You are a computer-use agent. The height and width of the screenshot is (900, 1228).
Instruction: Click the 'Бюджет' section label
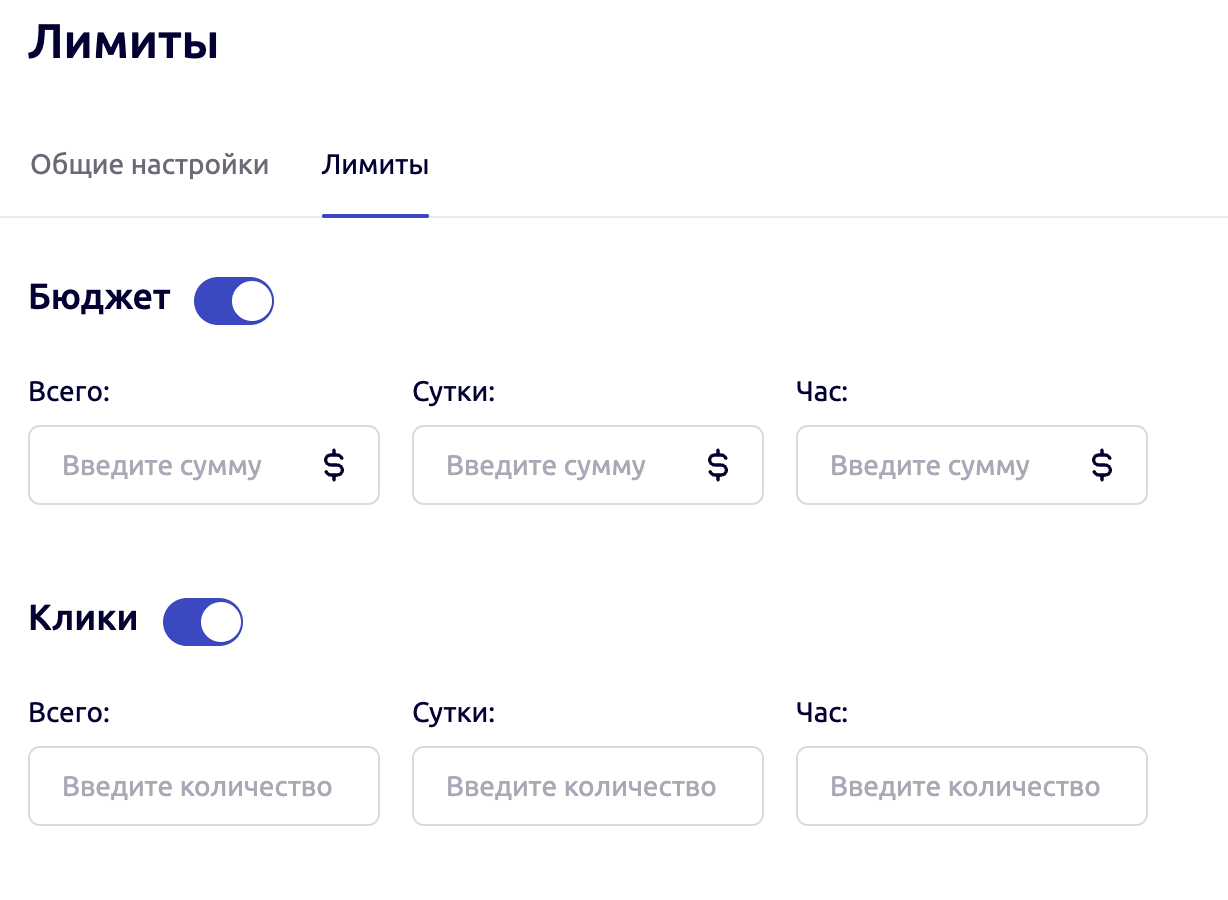coord(100,297)
